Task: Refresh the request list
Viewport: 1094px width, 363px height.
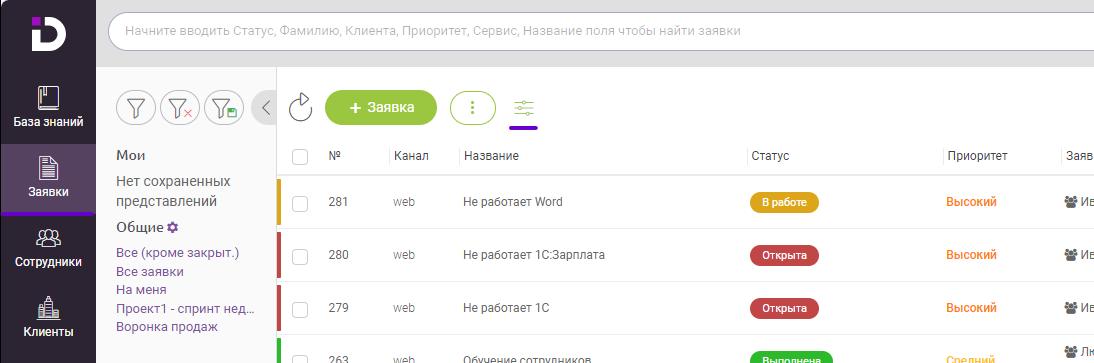Action: [x=300, y=108]
